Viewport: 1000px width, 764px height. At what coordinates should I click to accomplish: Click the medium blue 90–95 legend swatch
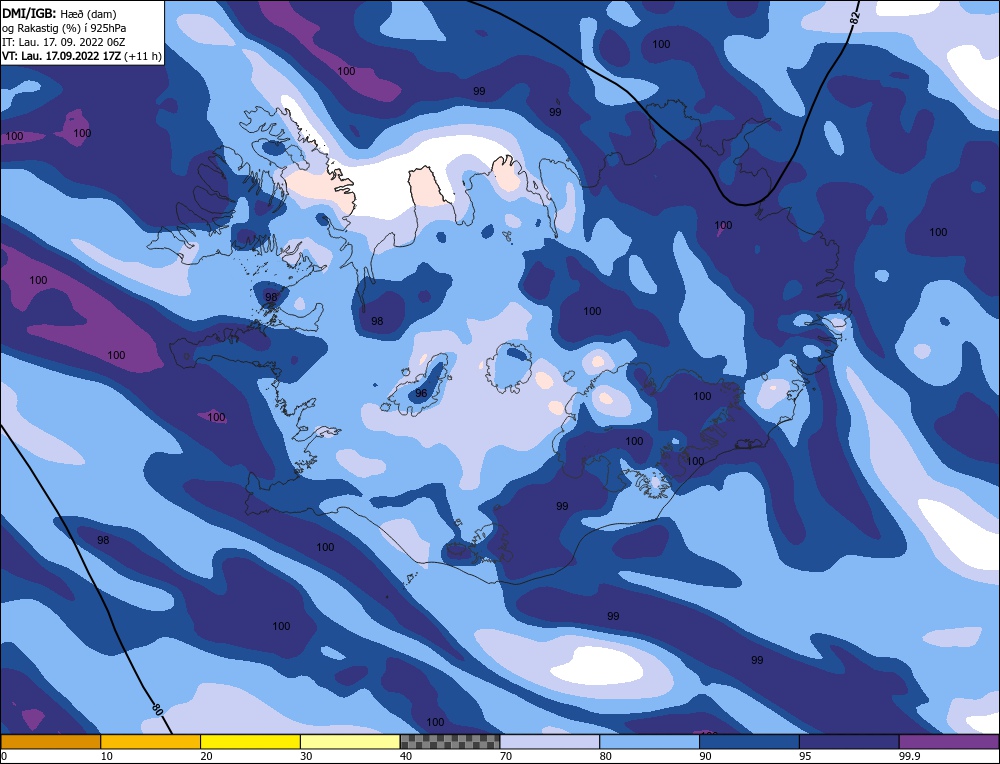749,742
